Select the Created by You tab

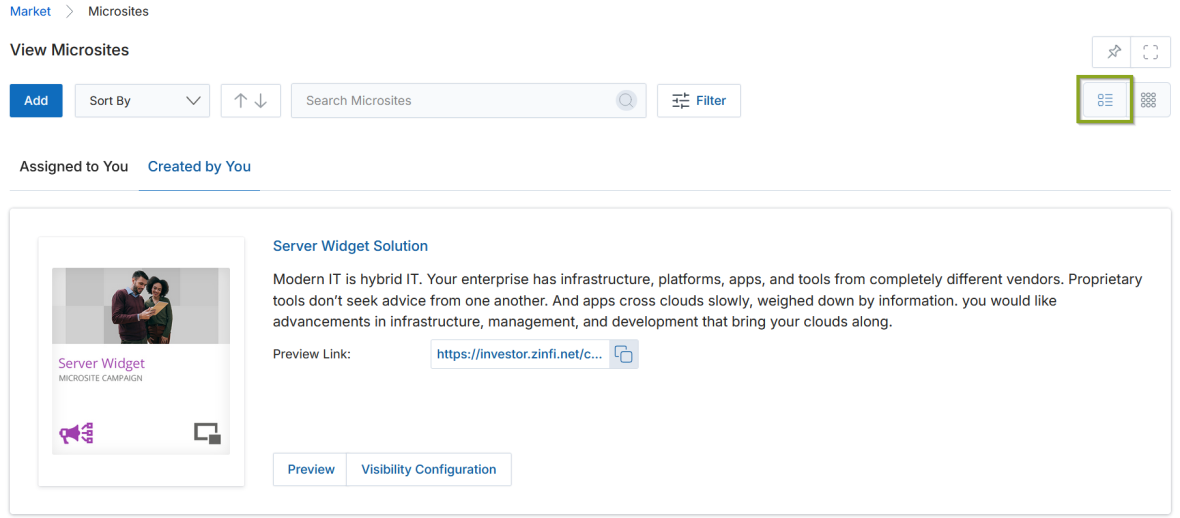click(x=199, y=166)
